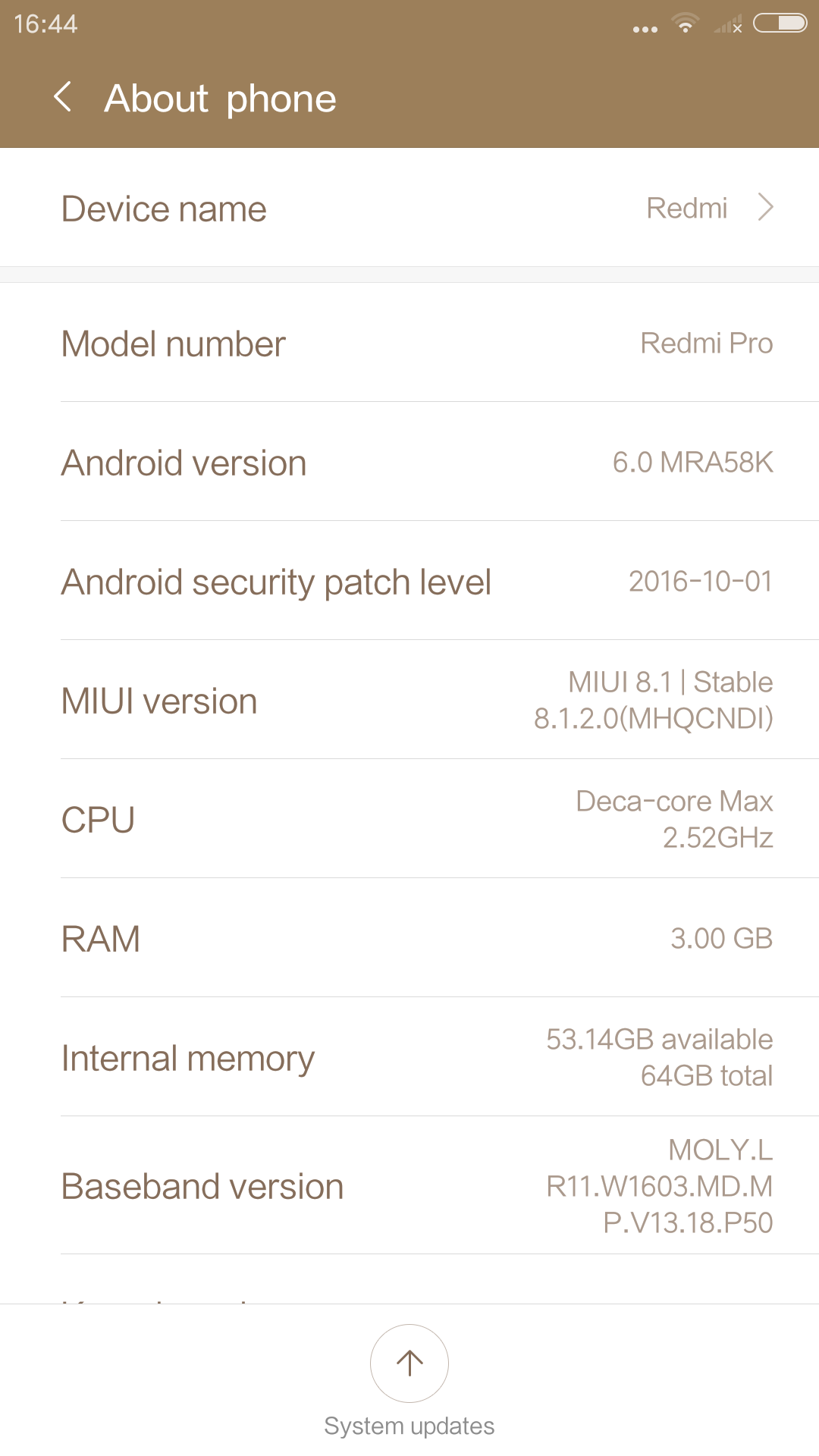Open Device name chevron arrow
This screenshot has height=1456, width=819.
766,207
